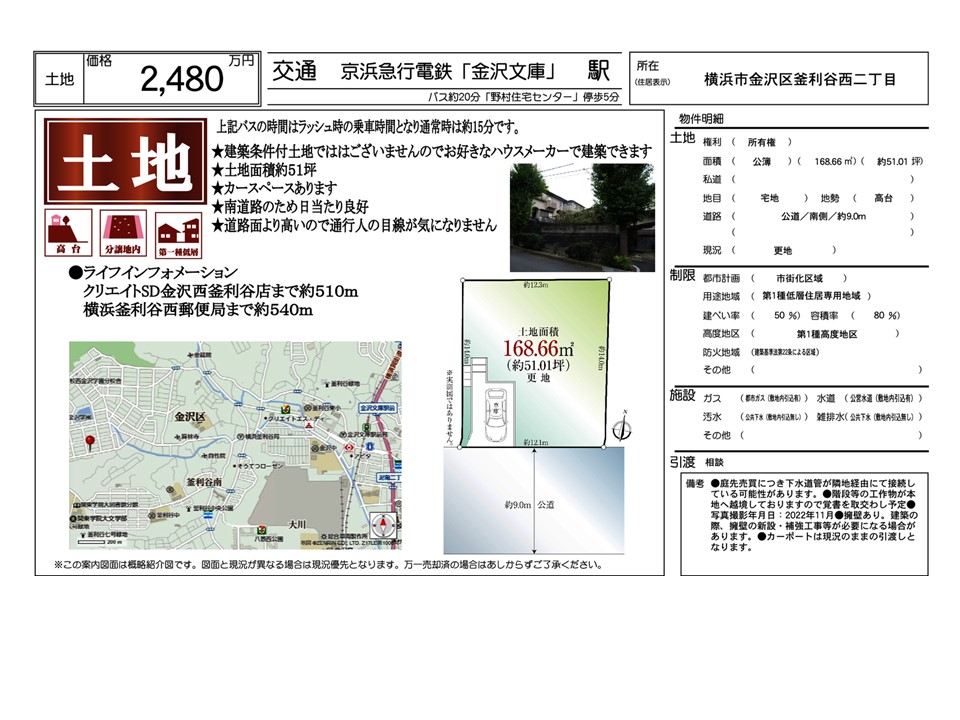Click the 備考 remarks label
Image resolution: width=960 pixels, height=720 pixels.
694,483
